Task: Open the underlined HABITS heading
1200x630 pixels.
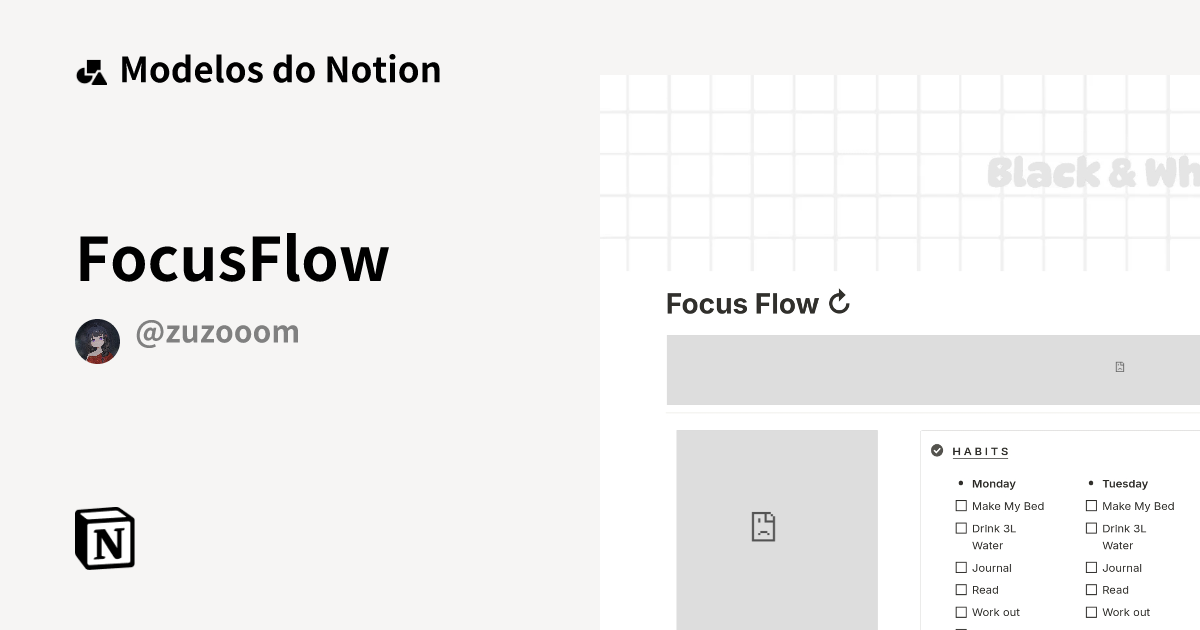Action: click(x=981, y=451)
